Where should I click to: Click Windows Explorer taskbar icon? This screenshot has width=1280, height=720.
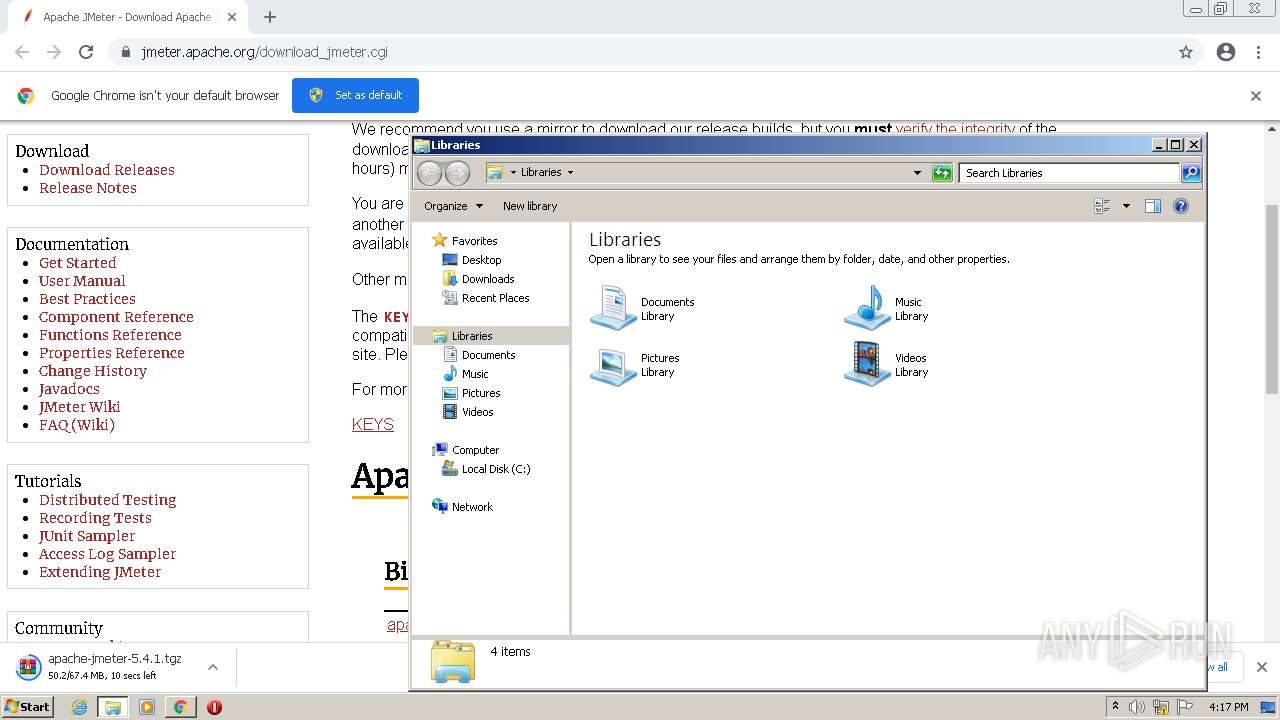(x=113, y=707)
